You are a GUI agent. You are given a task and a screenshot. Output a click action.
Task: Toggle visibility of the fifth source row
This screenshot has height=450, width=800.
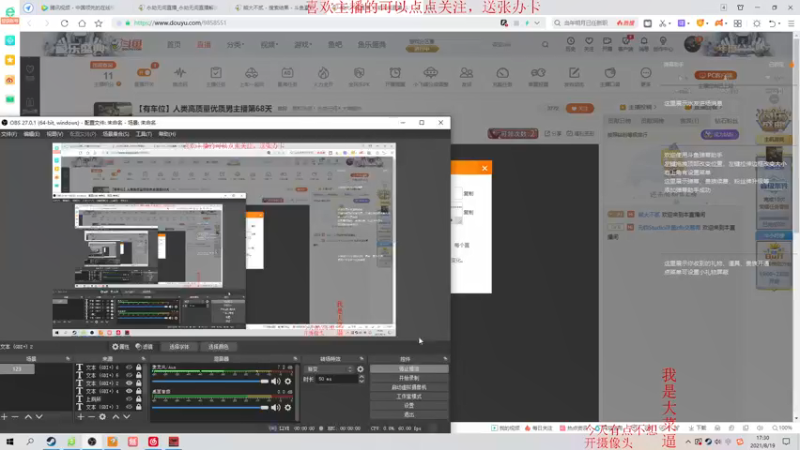[129, 399]
